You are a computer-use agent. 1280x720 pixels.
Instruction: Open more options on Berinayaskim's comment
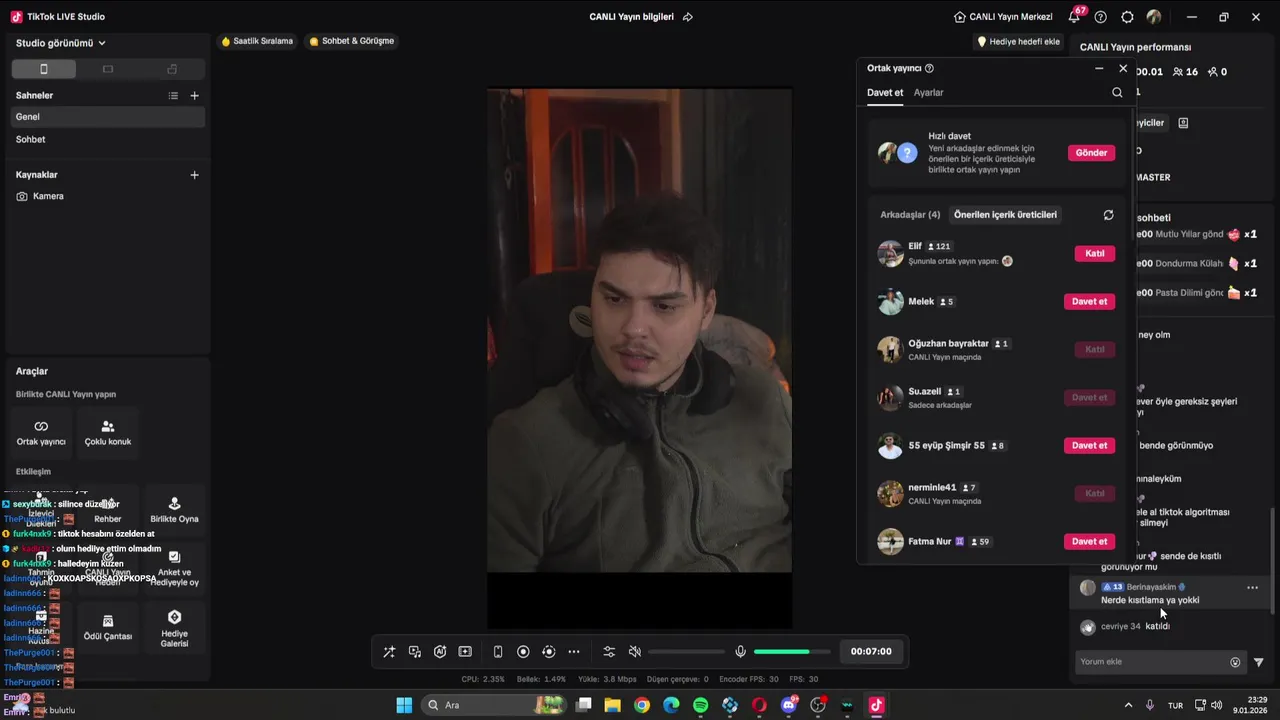[1252, 588]
